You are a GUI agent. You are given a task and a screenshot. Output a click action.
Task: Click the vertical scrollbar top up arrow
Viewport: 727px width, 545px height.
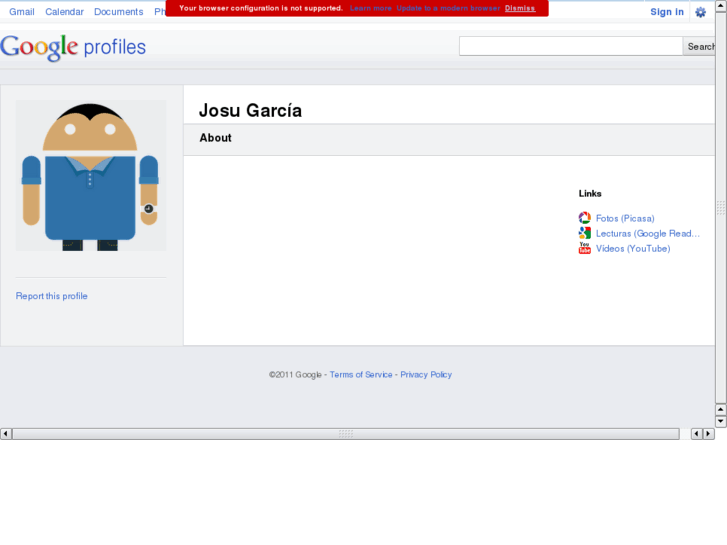[721, 6]
